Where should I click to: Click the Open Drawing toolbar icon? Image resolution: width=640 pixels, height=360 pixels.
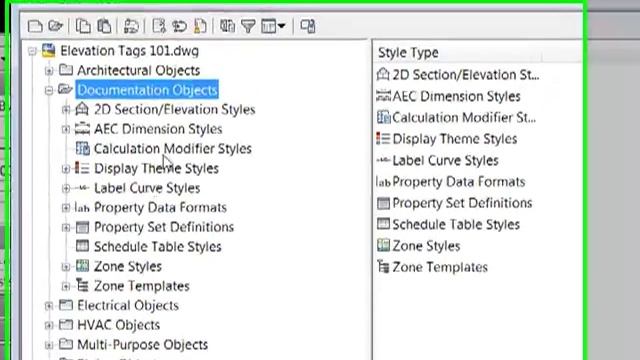(x=56, y=27)
